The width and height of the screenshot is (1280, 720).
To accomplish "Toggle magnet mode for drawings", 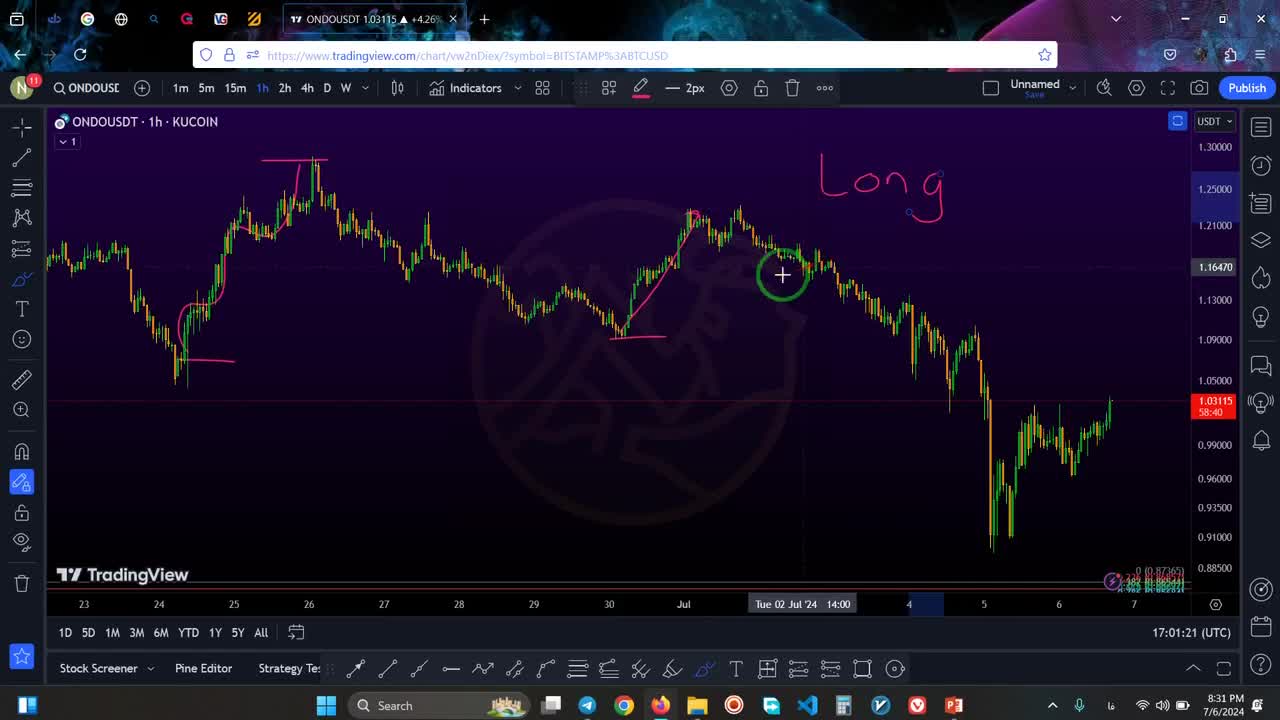I will 21,451.
